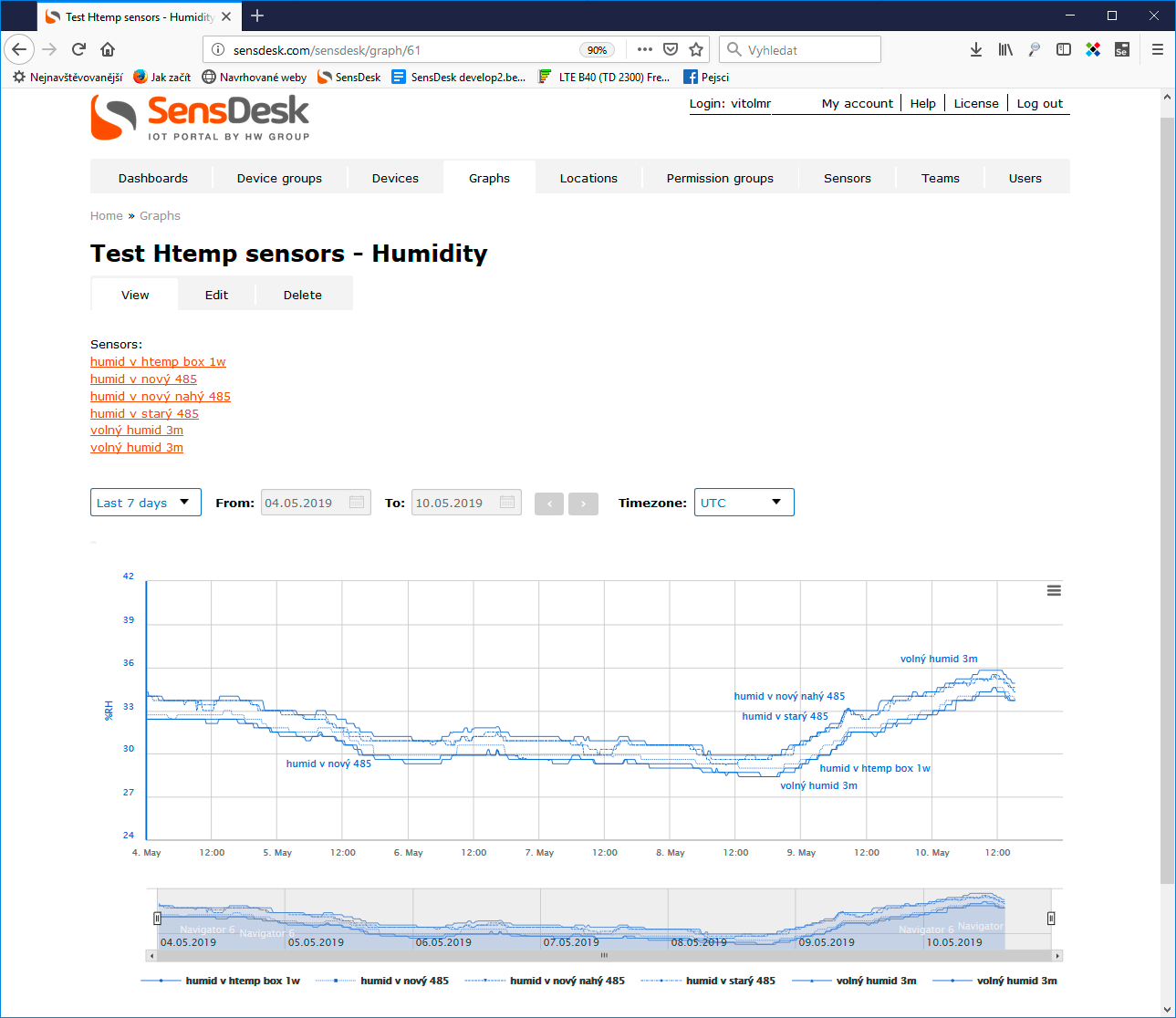Switch to the Delete tab

[x=303, y=295]
